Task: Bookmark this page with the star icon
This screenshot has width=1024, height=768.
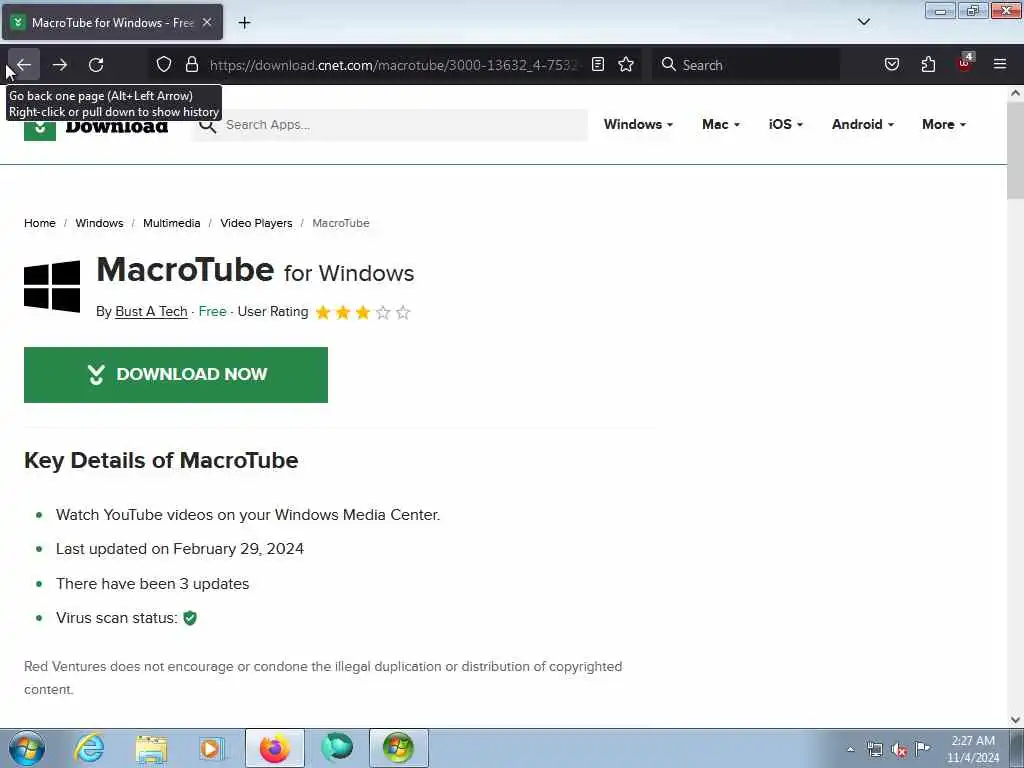Action: 626,64
